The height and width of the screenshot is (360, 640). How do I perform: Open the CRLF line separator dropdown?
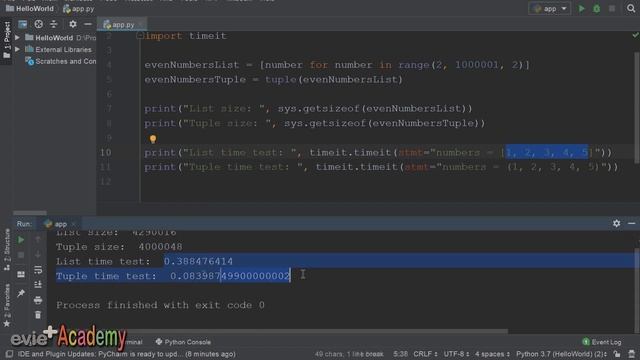pos(425,354)
